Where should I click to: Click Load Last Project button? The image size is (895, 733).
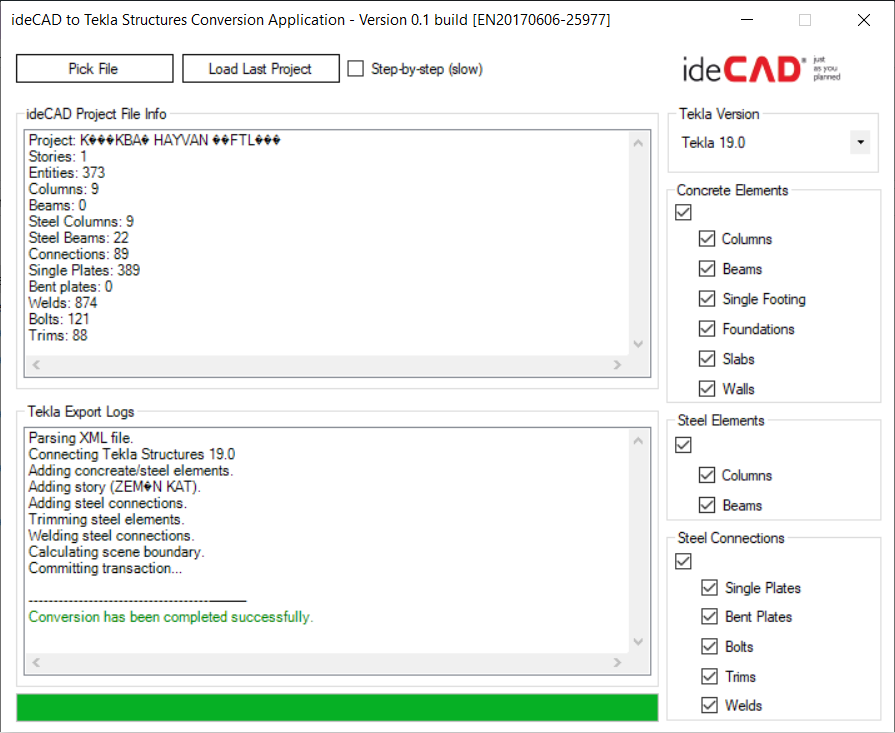(x=261, y=69)
